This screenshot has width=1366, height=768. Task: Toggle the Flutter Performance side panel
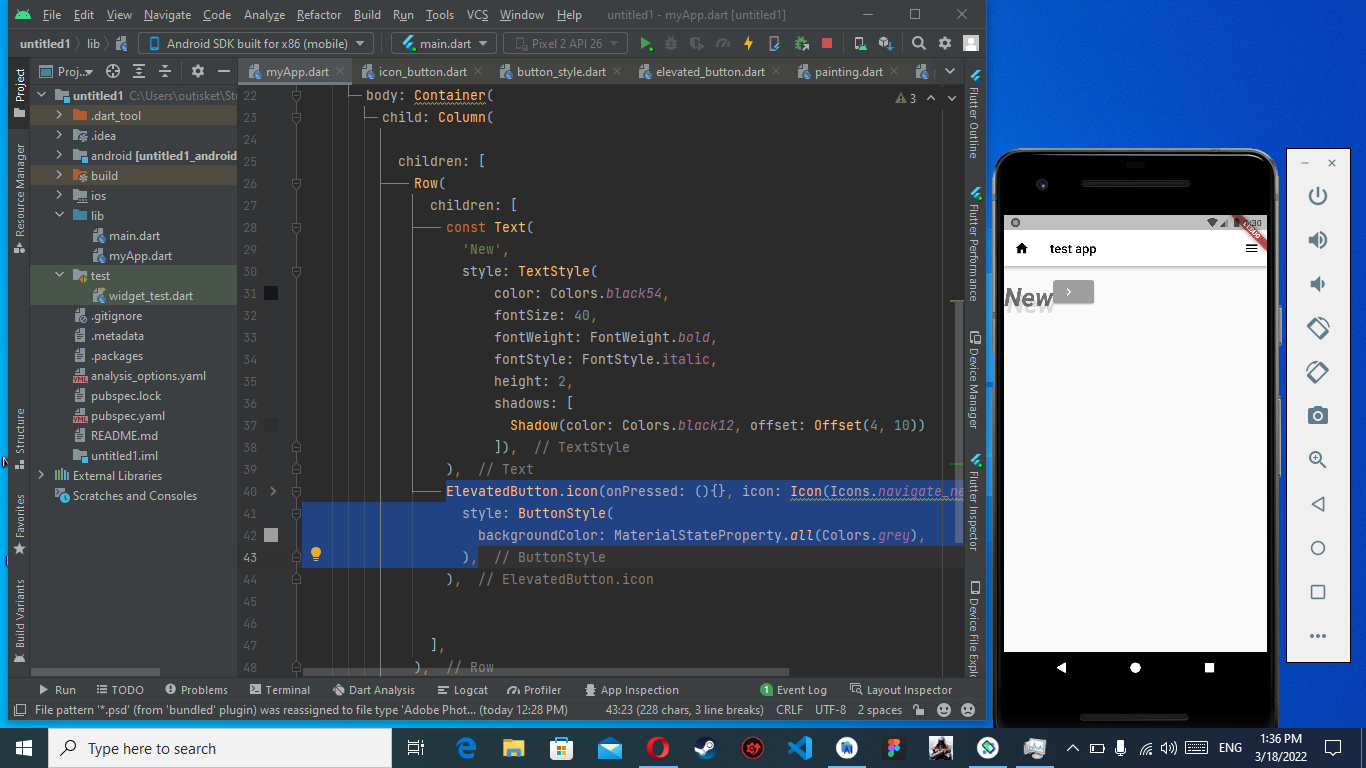[974, 243]
